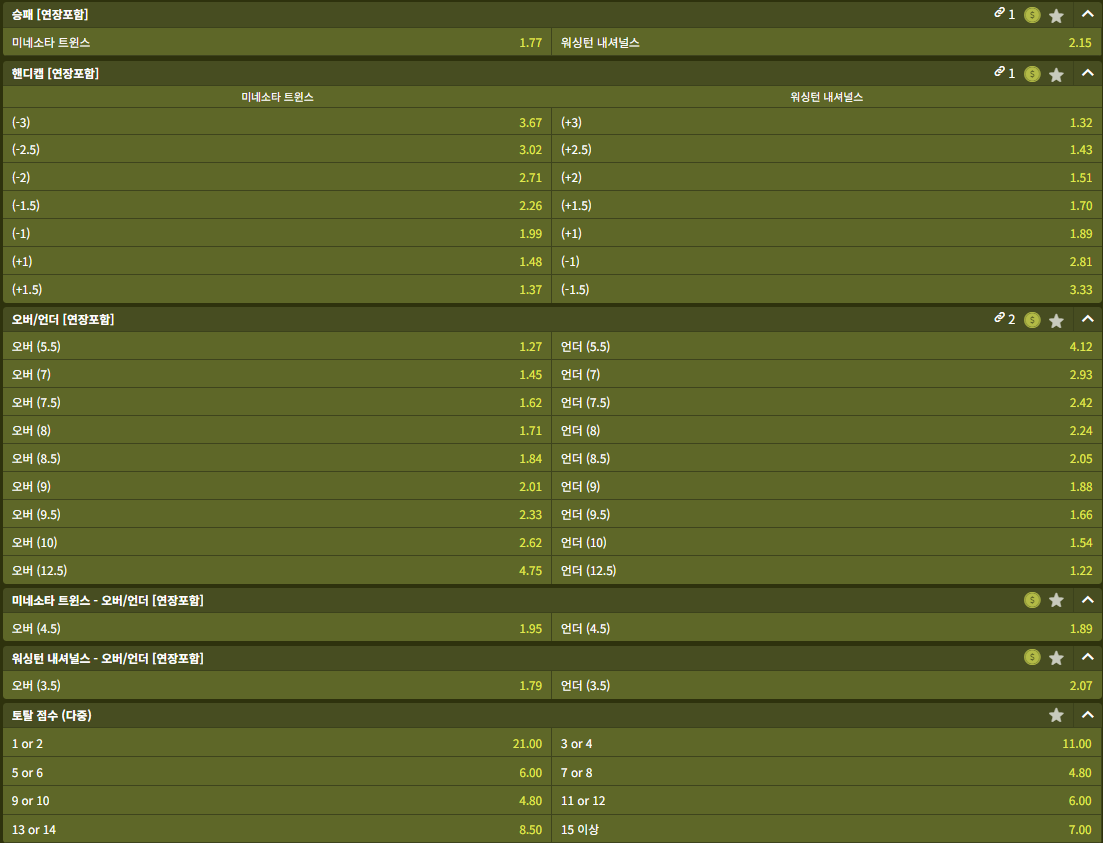Pick handicap (+1) at odds 1.89
This screenshot has width=1103, height=843.
pyautogui.click(x=827, y=233)
